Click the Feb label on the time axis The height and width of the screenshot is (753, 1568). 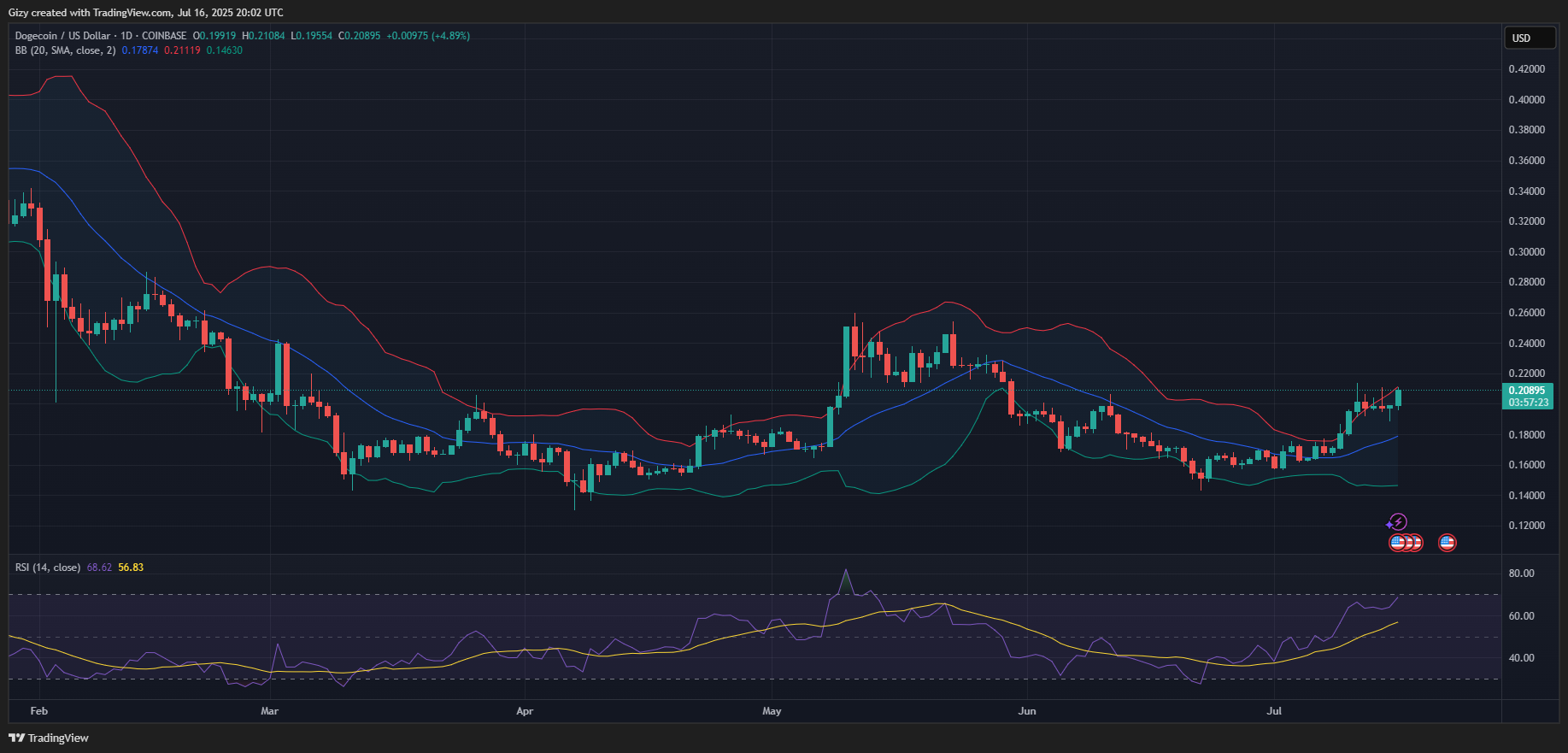pyautogui.click(x=38, y=711)
